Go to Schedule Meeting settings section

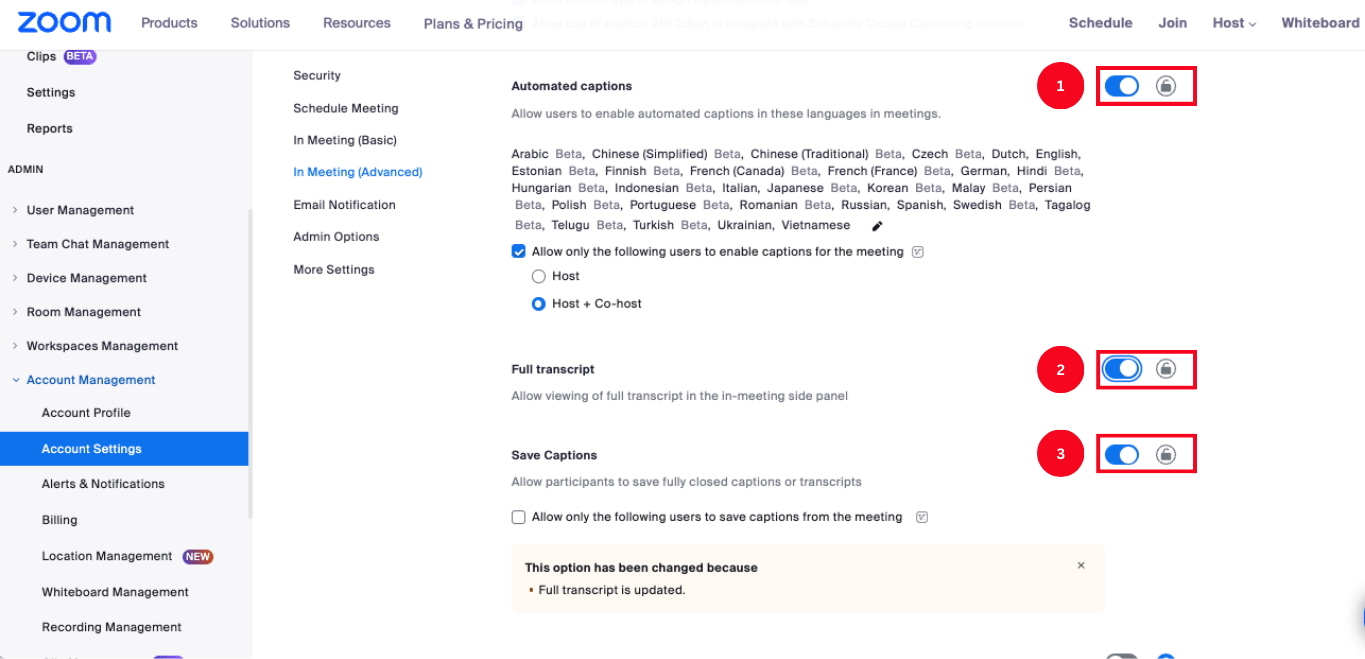pyautogui.click(x=346, y=108)
